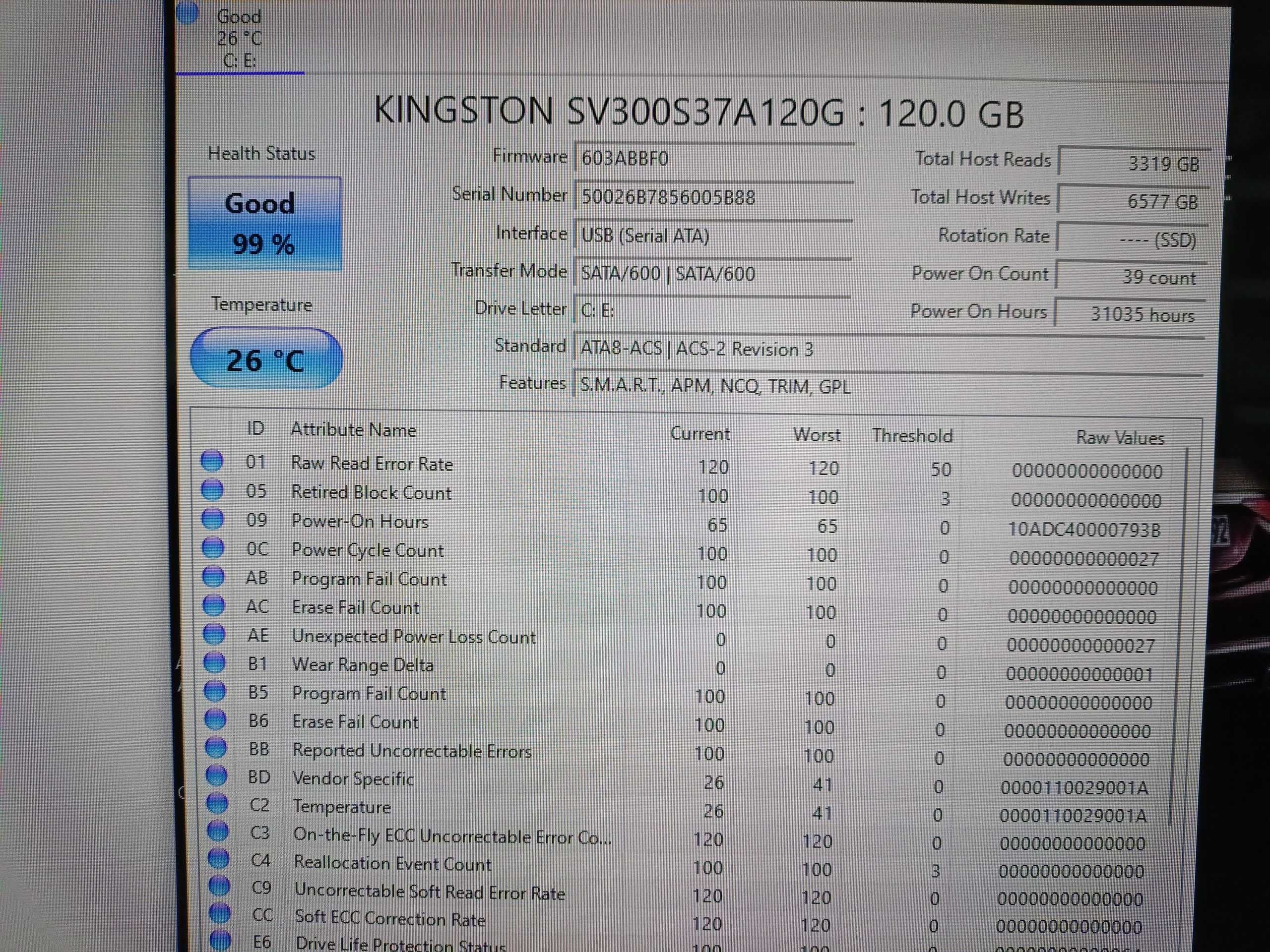Select the Reallocation Event Count attribute
The width and height of the screenshot is (1270, 952).
click(393, 863)
